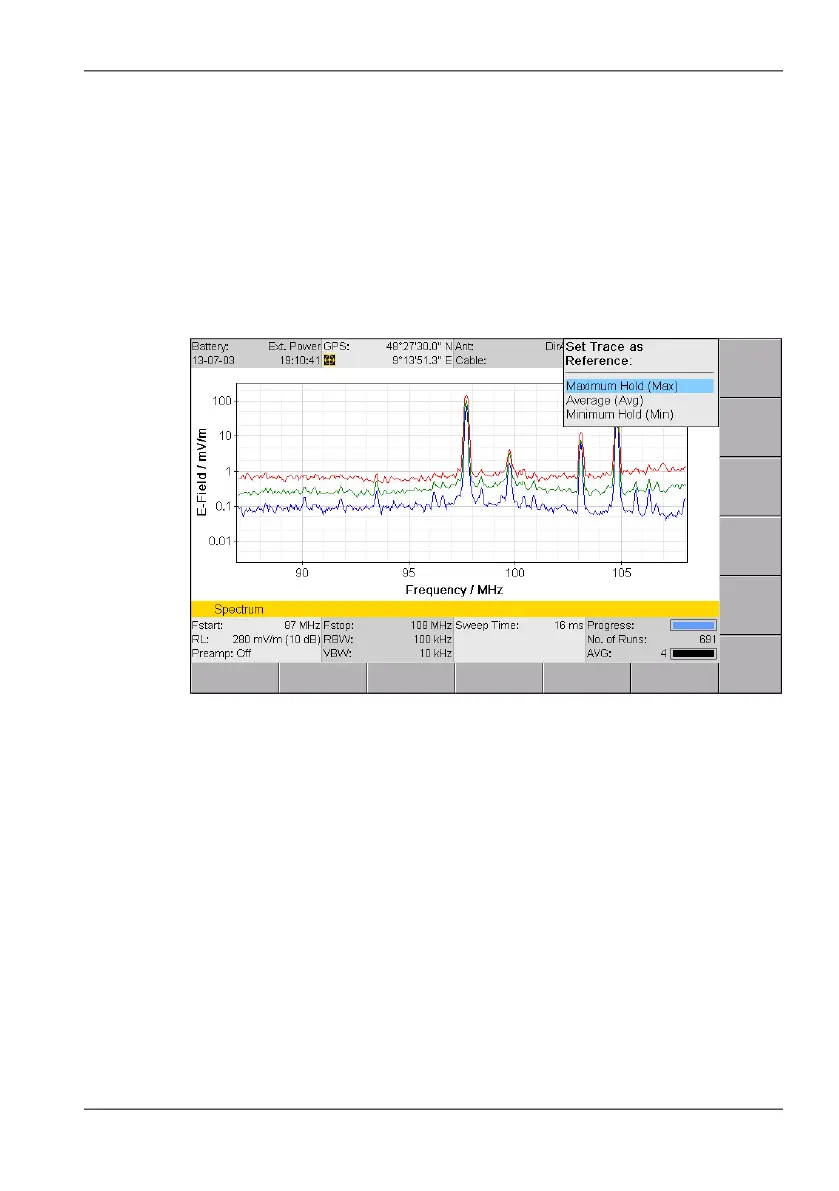Click the date 13-07-03
Screen dimensions: 839x1191
tap(213, 361)
